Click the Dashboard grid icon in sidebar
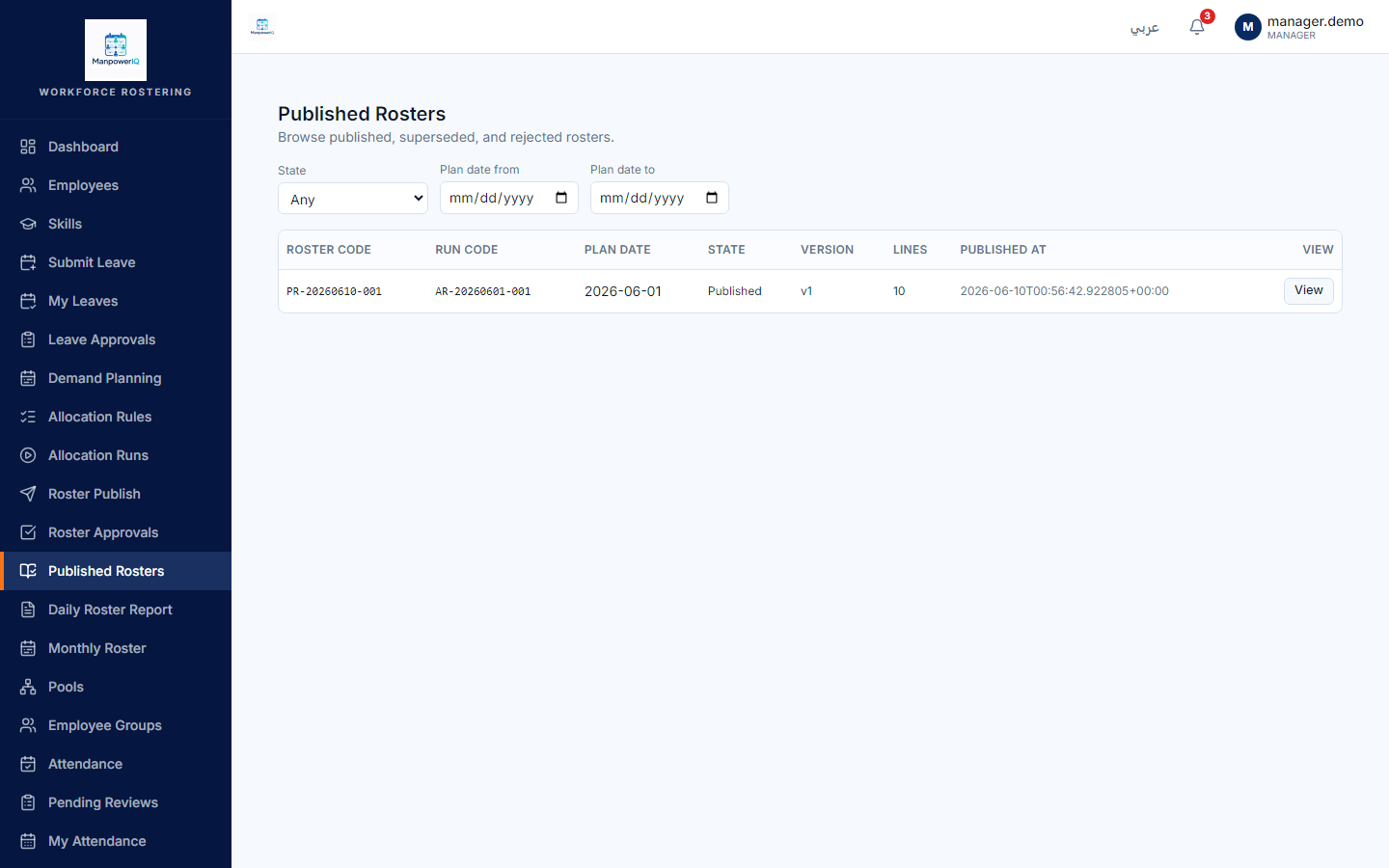This screenshot has width=1389, height=868. click(28, 147)
